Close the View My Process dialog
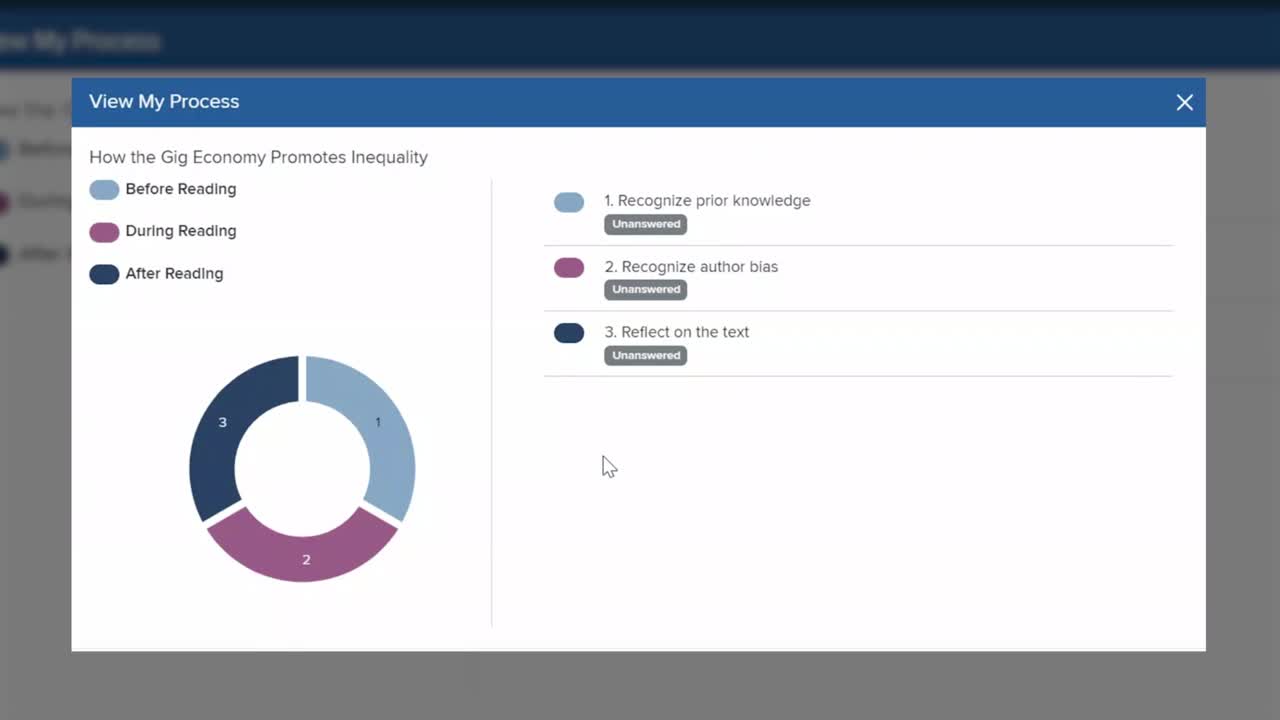The height and width of the screenshot is (720, 1280). point(1184,102)
